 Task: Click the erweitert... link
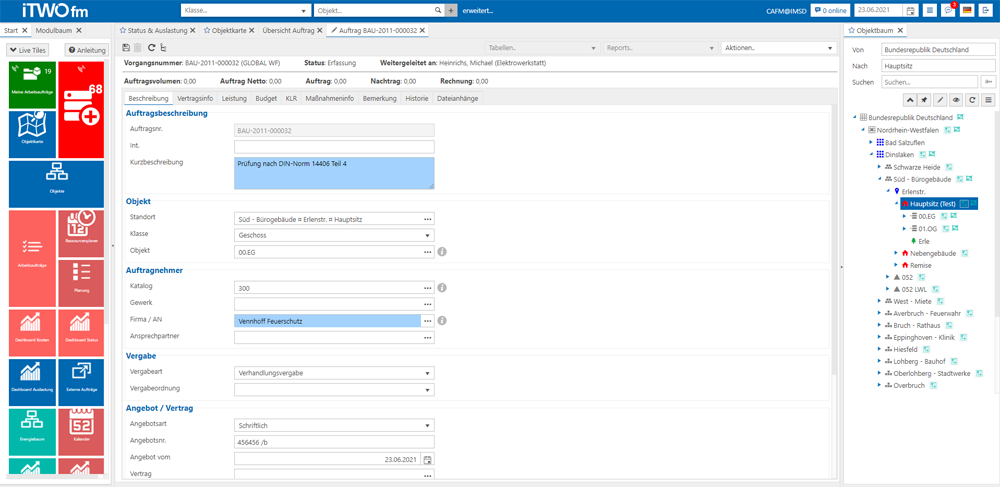[478, 11]
